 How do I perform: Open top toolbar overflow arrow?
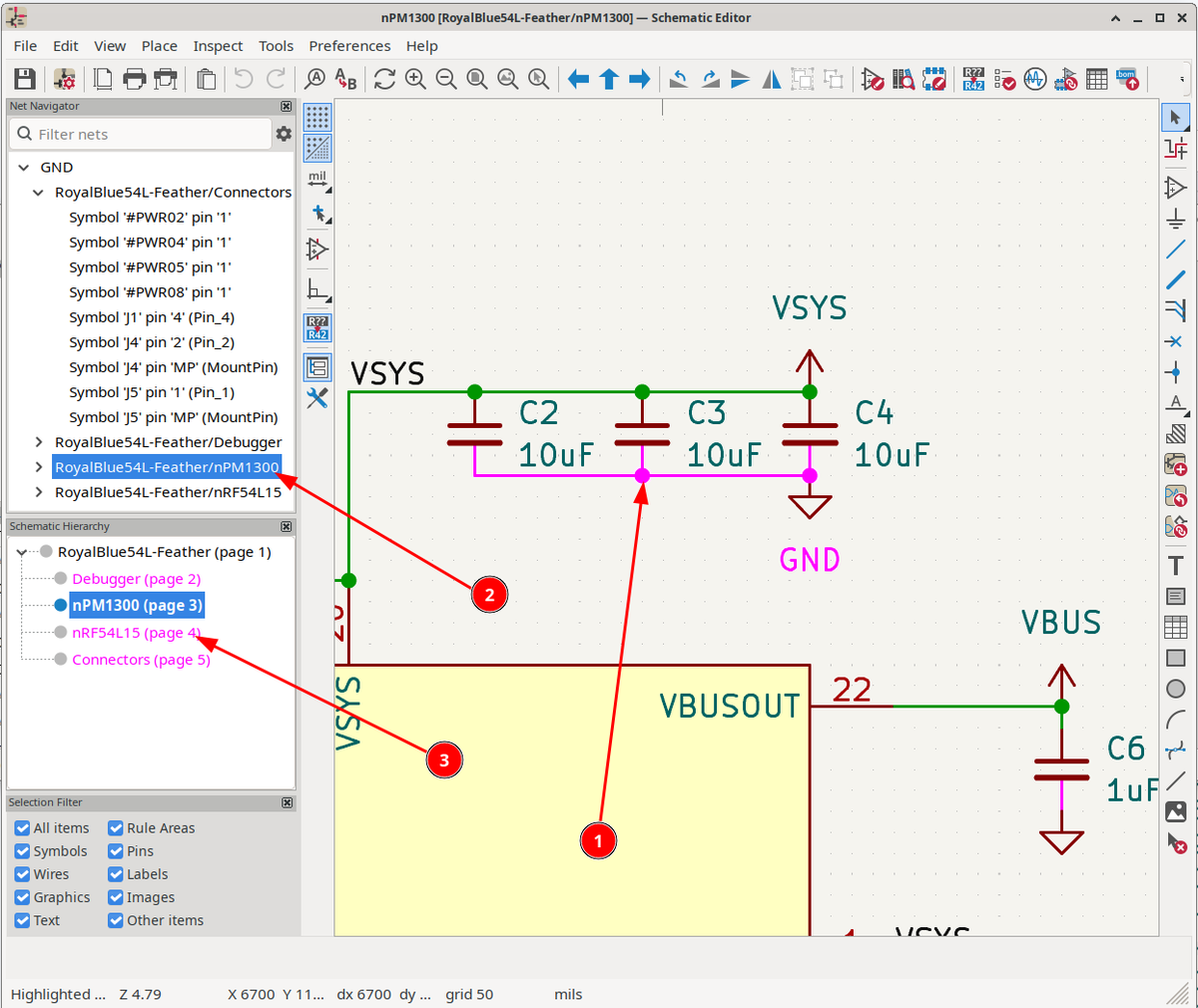[x=1182, y=79]
